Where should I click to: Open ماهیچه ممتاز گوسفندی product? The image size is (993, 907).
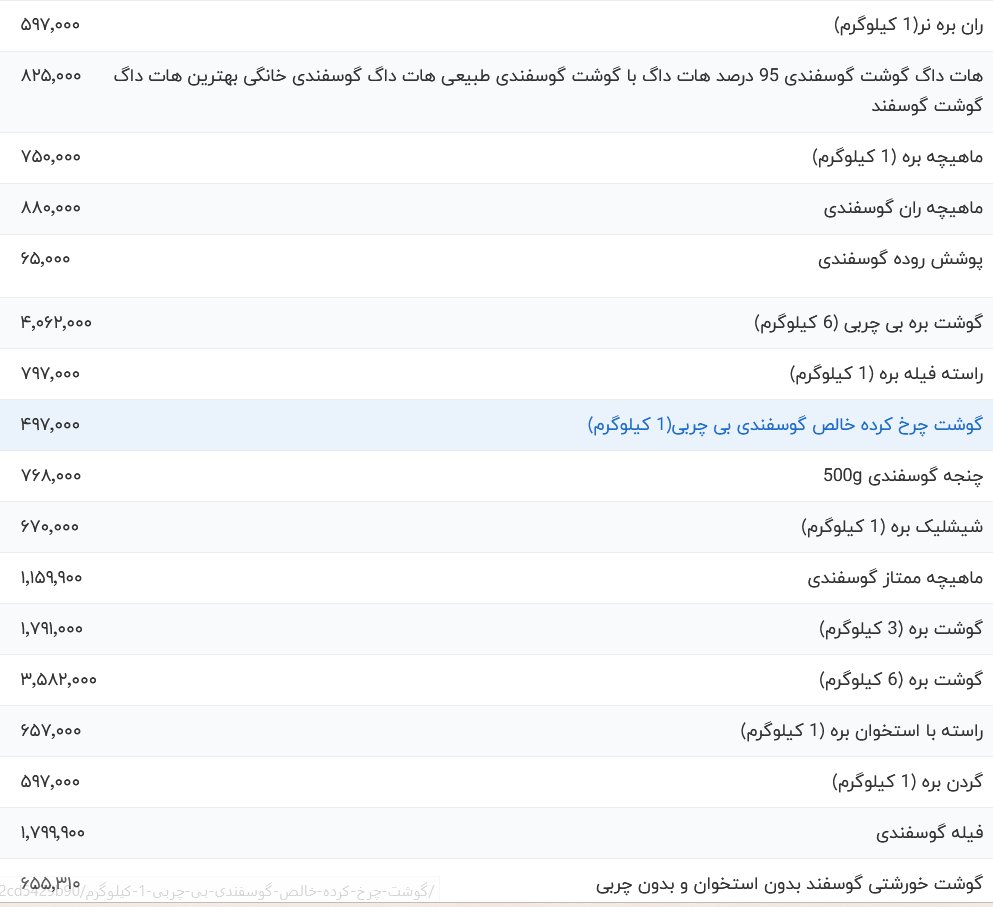[895, 578]
